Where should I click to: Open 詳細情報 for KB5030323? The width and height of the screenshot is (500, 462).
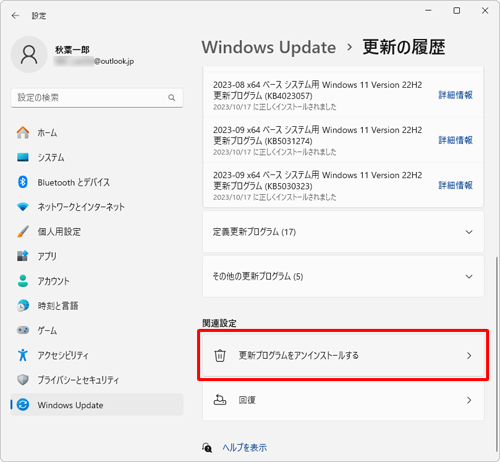pyautogui.click(x=455, y=185)
